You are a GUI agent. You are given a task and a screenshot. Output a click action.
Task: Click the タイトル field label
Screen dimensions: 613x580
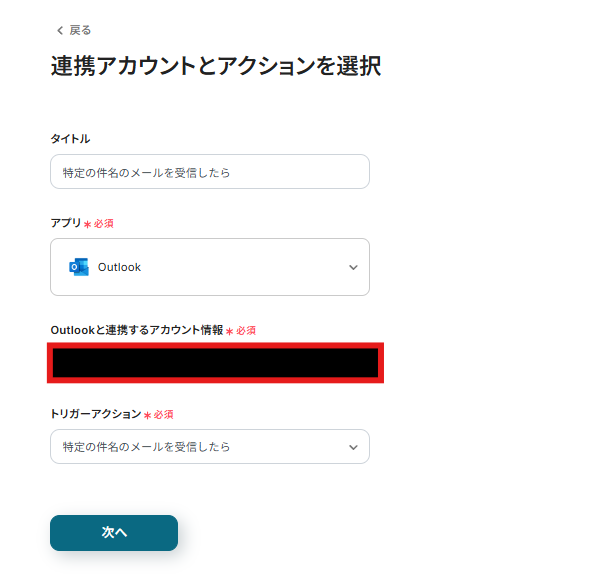[x=70, y=139]
